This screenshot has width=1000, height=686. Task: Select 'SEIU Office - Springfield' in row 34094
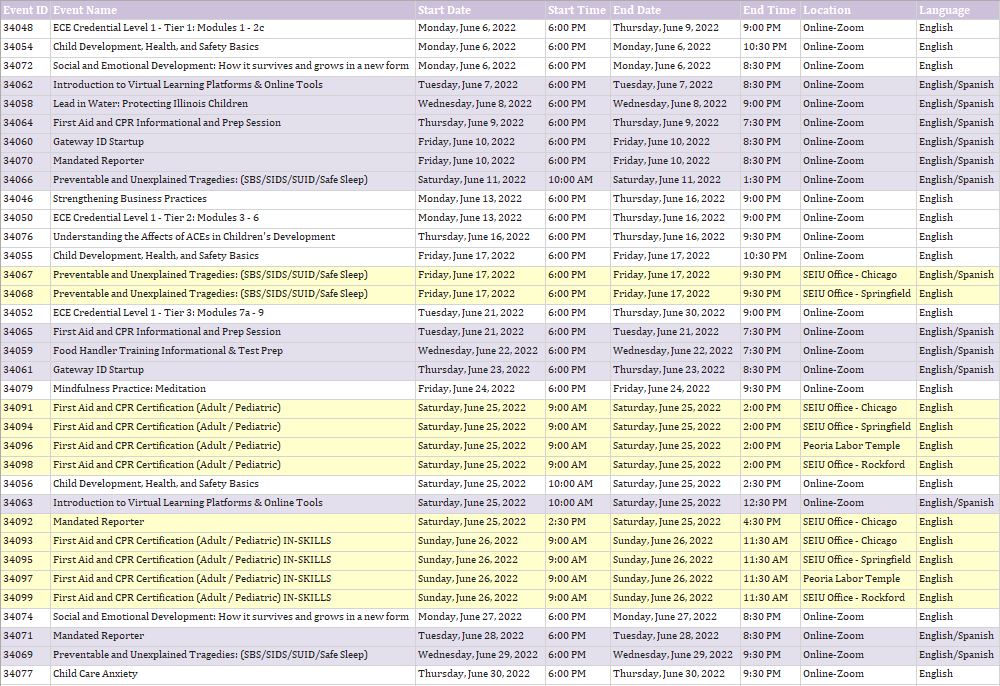[x=857, y=427]
